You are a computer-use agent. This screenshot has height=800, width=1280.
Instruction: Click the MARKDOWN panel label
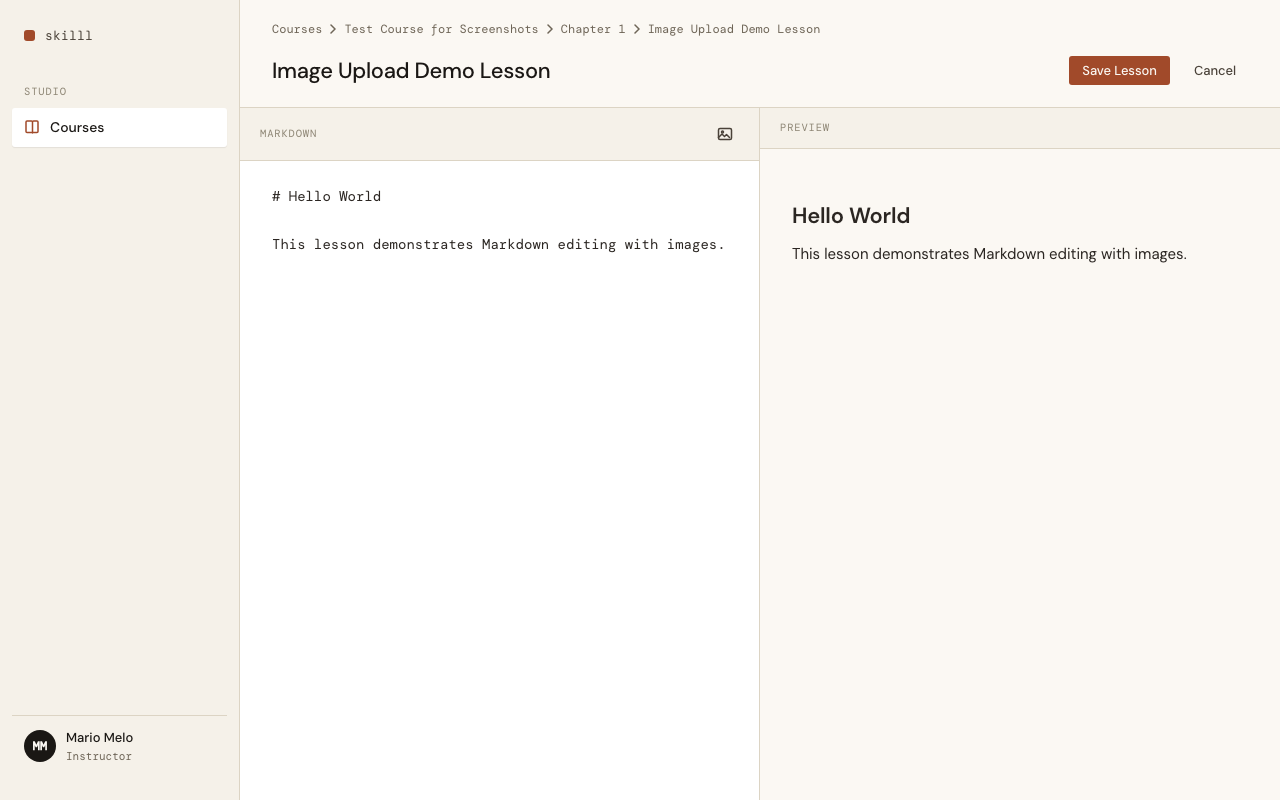288,134
